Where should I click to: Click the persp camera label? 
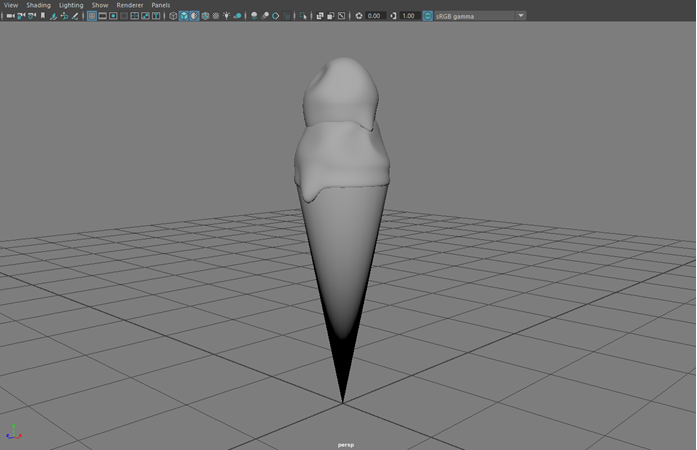coord(346,445)
